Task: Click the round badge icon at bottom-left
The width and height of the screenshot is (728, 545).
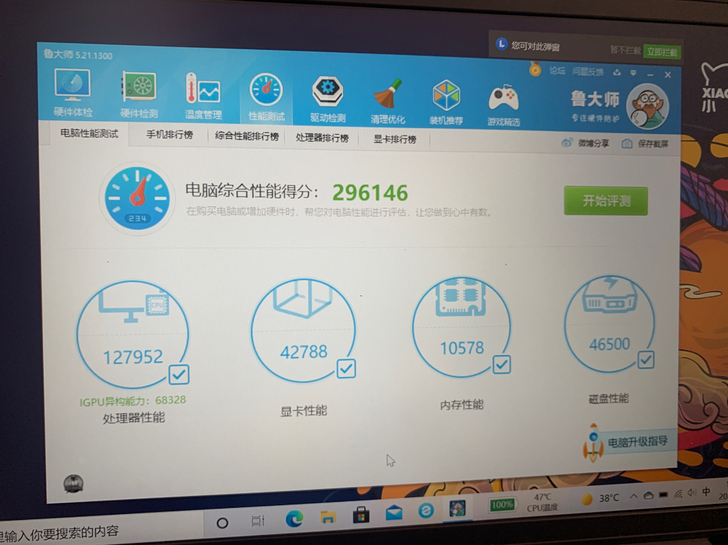Action: point(73,483)
